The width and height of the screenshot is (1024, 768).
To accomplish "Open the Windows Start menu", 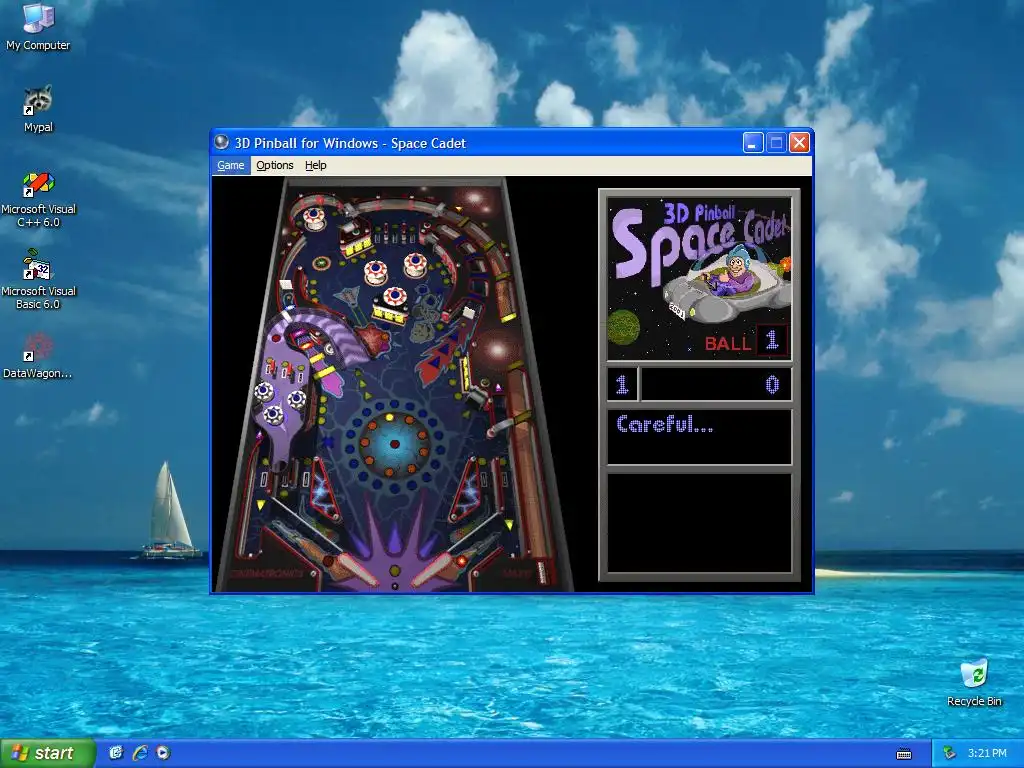I will [47, 753].
